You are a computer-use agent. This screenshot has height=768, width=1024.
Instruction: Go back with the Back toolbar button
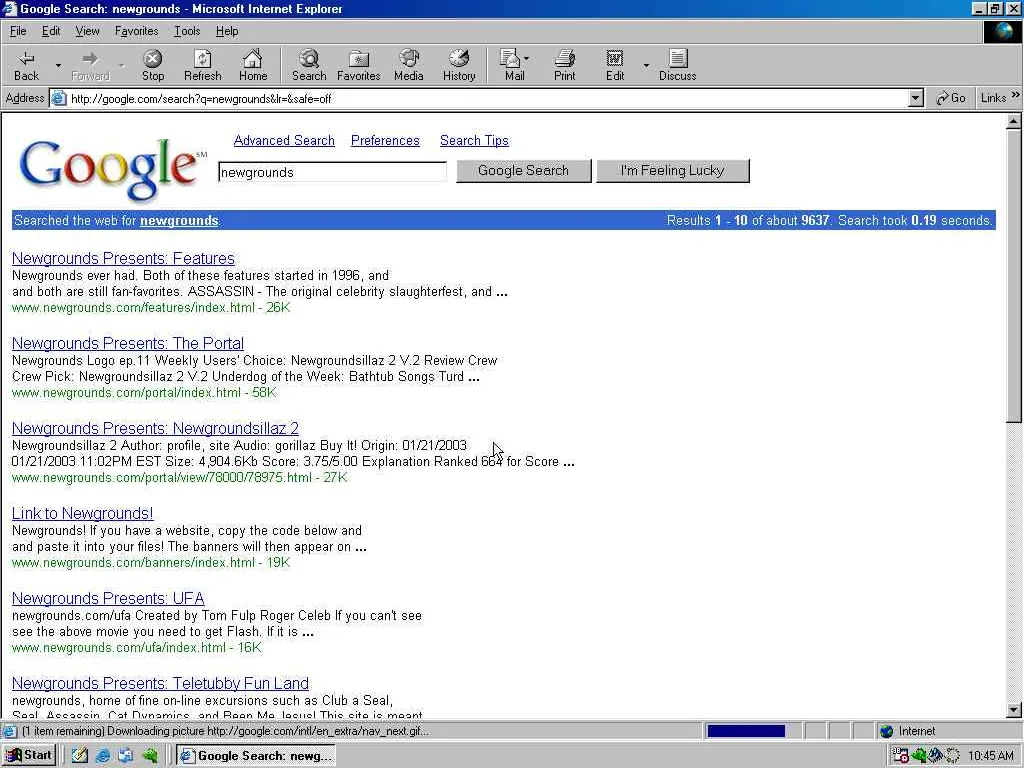click(26, 65)
